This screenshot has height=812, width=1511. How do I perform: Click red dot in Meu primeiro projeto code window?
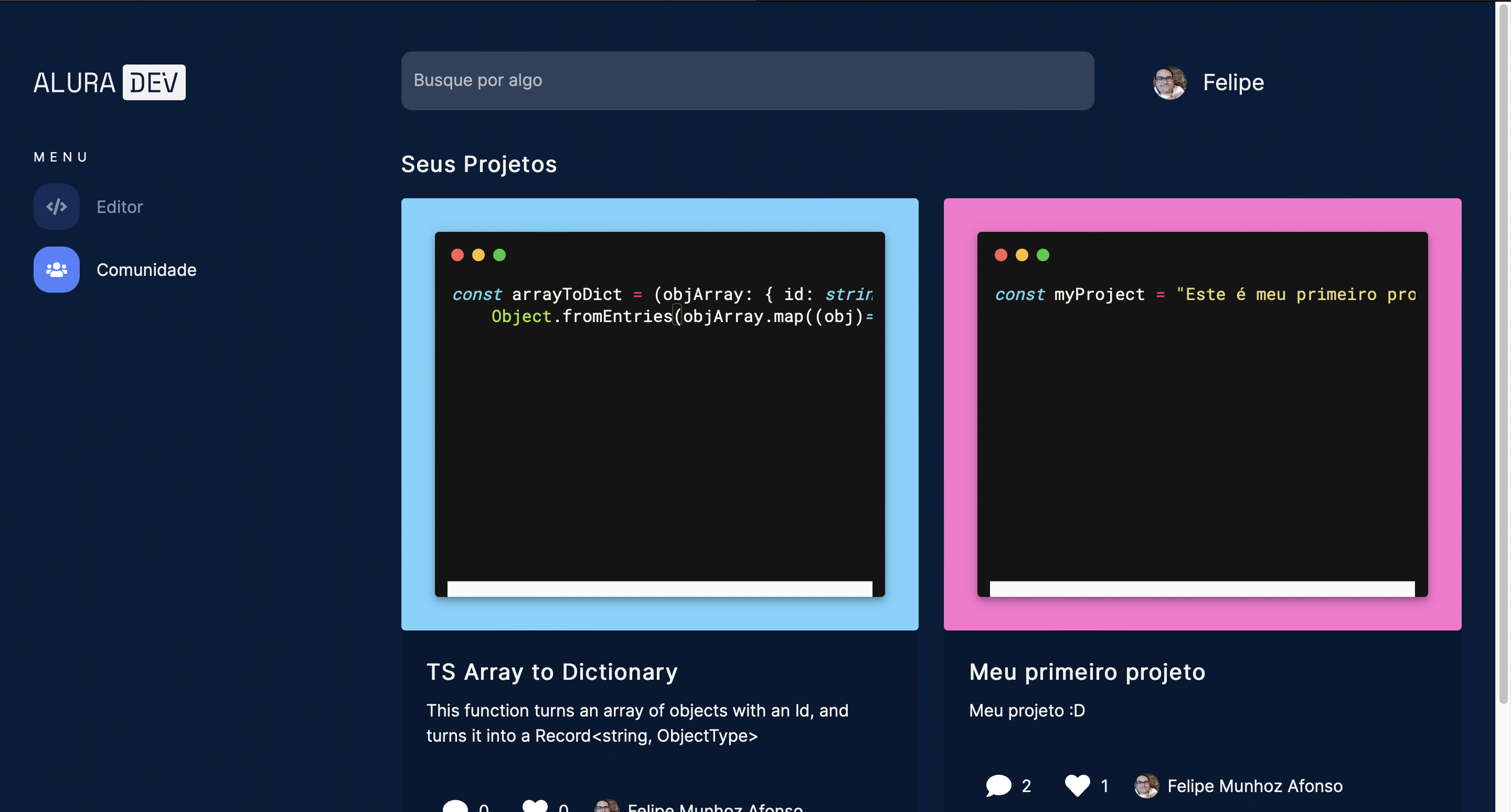1001,254
